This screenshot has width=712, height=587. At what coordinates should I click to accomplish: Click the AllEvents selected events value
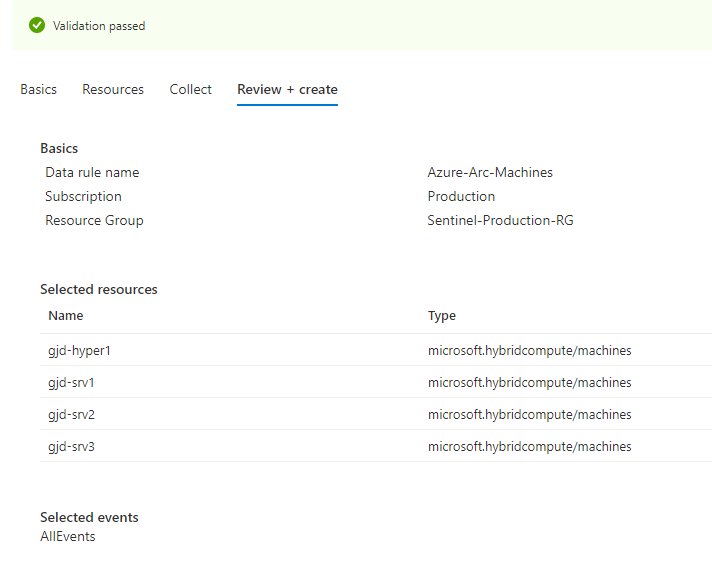pyautogui.click(x=68, y=536)
